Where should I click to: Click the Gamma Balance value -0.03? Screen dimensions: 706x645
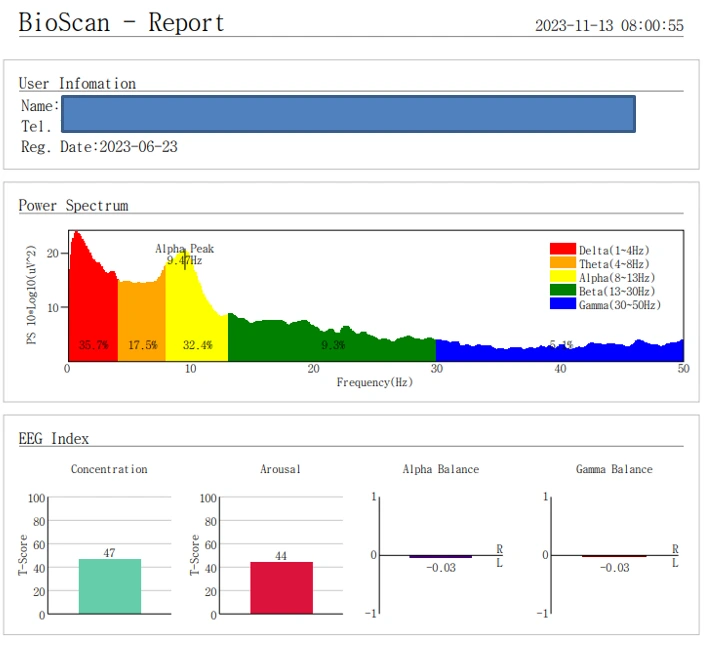615,568
